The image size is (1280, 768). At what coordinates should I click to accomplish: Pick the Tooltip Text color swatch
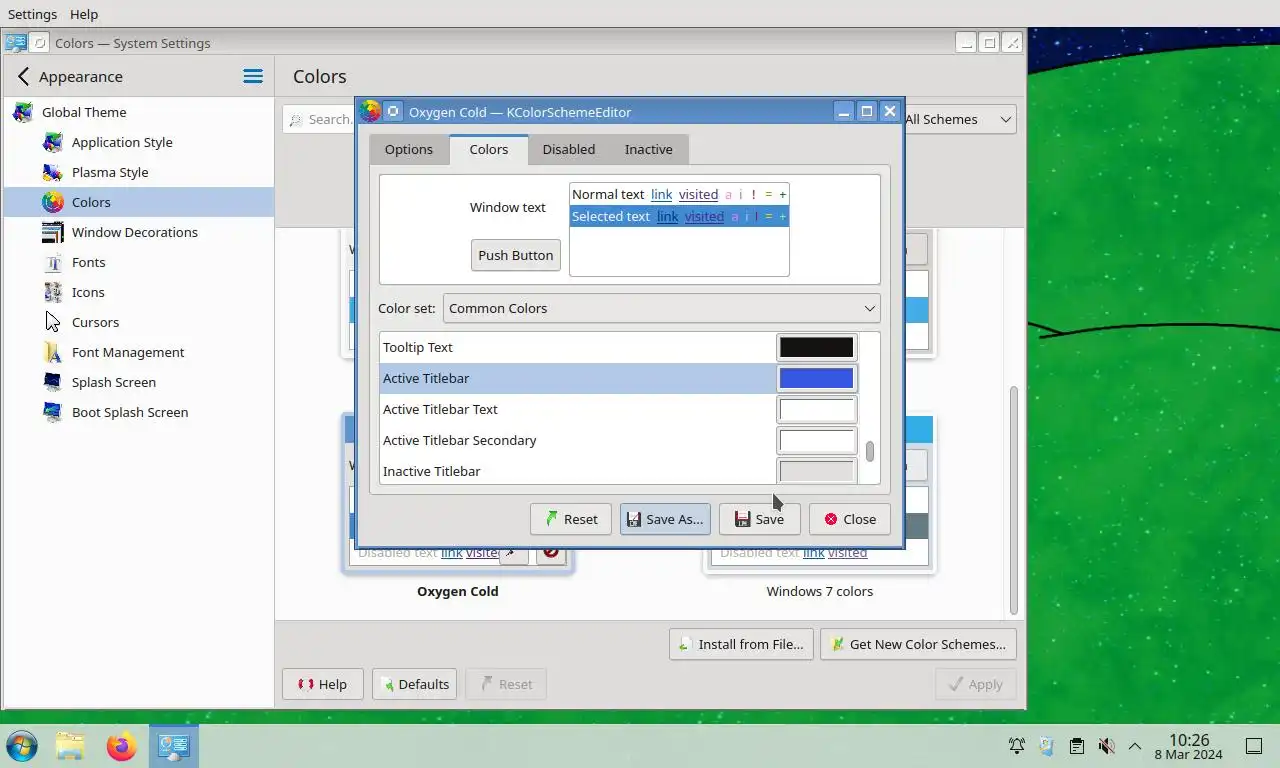click(x=817, y=347)
